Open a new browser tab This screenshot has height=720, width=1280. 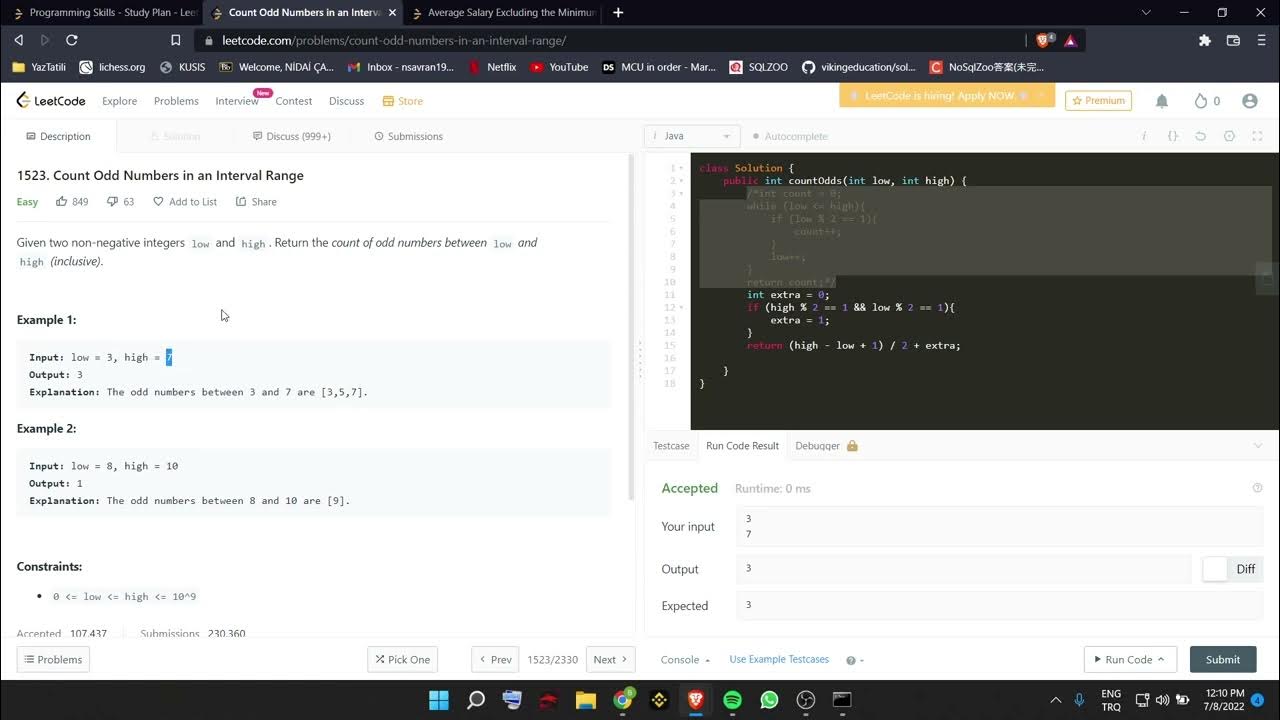[618, 13]
